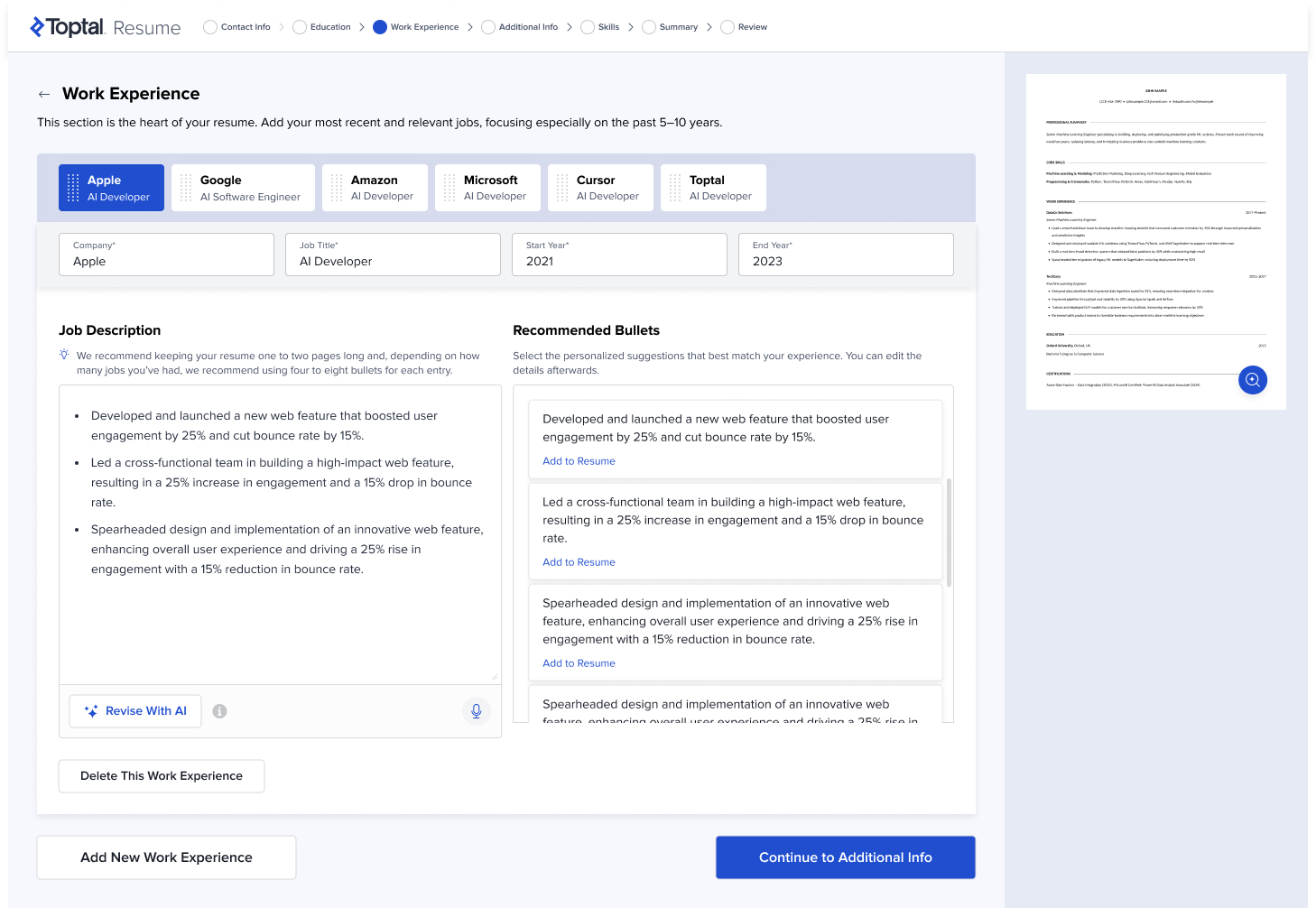This screenshot has width=1316, height=908.
Task: Switch to Toptal AI Developer tab
Action: coord(713,188)
